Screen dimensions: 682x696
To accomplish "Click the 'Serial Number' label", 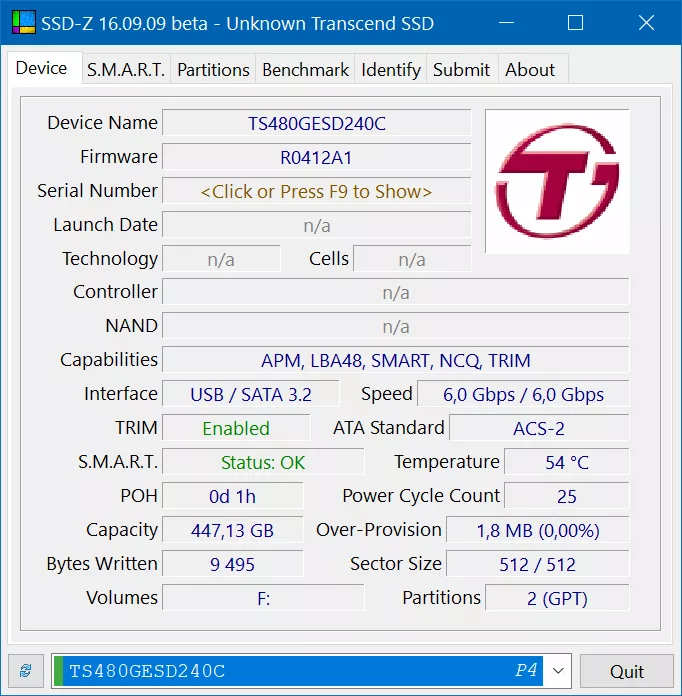I will [97, 191].
